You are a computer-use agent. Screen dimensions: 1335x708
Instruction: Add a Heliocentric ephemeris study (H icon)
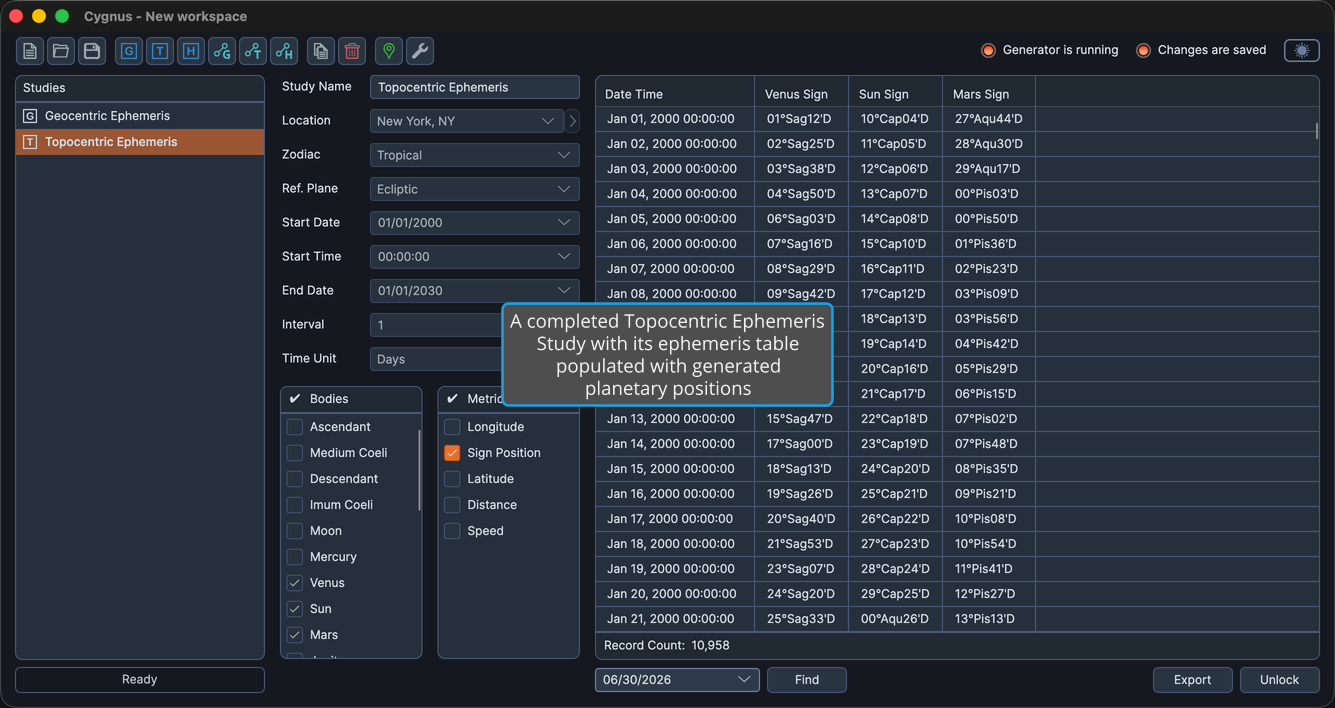(x=191, y=51)
